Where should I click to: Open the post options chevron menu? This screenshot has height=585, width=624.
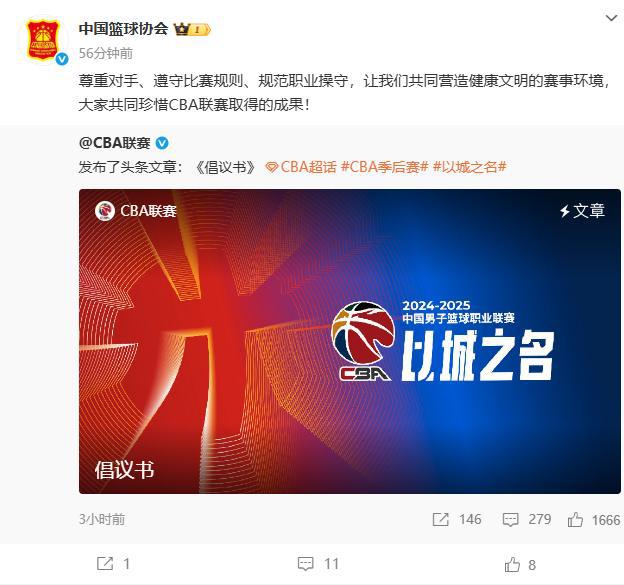611,18
